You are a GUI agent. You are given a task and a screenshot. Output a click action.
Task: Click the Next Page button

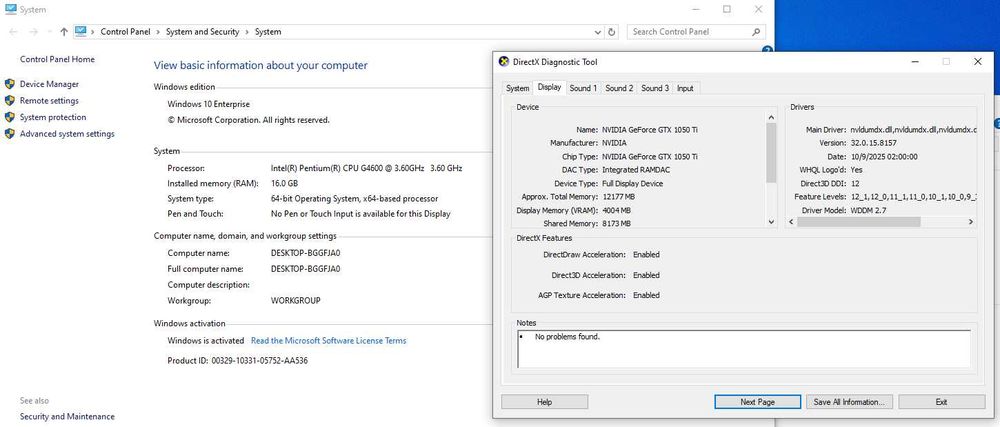click(757, 402)
